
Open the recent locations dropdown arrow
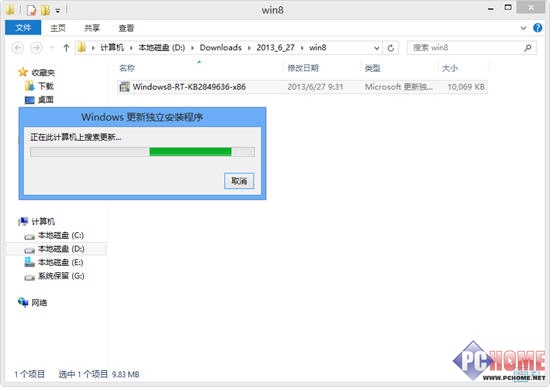pos(52,48)
